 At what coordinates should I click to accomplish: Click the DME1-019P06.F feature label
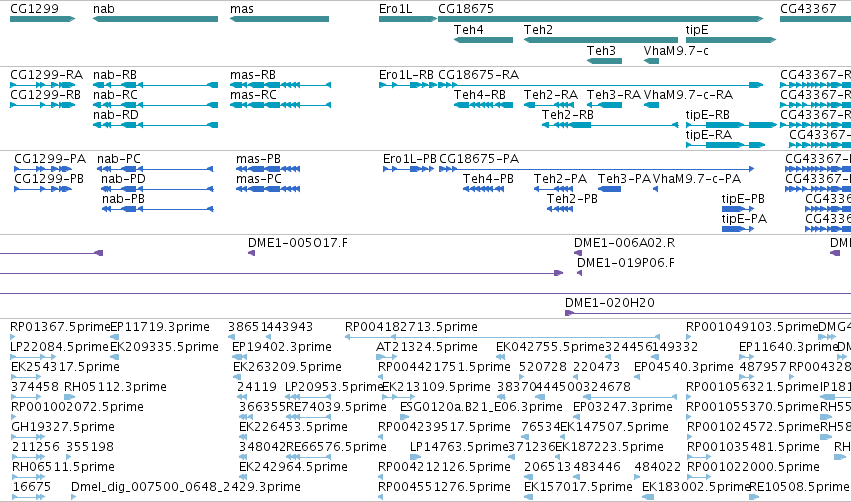click(626, 263)
